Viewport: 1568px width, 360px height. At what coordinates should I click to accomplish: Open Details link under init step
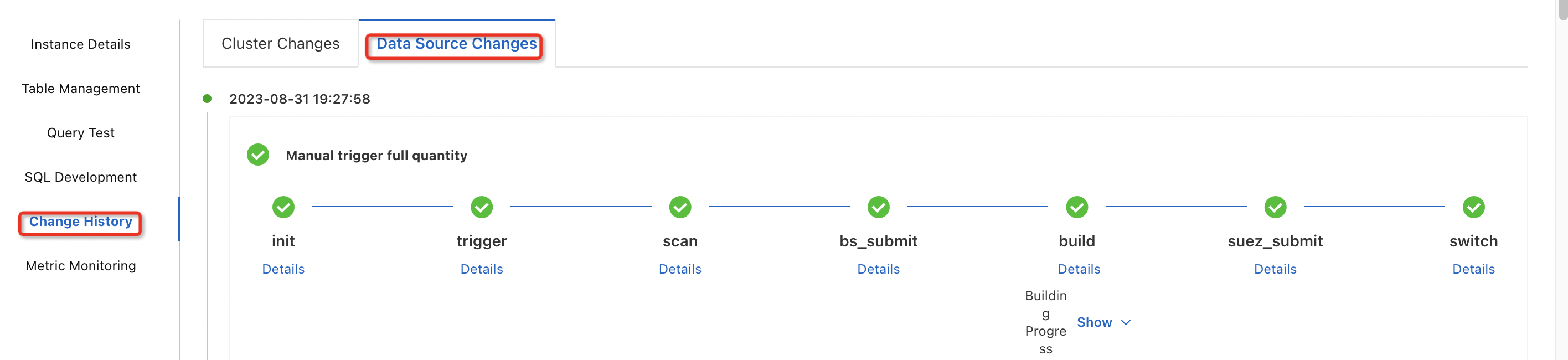tap(283, 269)
